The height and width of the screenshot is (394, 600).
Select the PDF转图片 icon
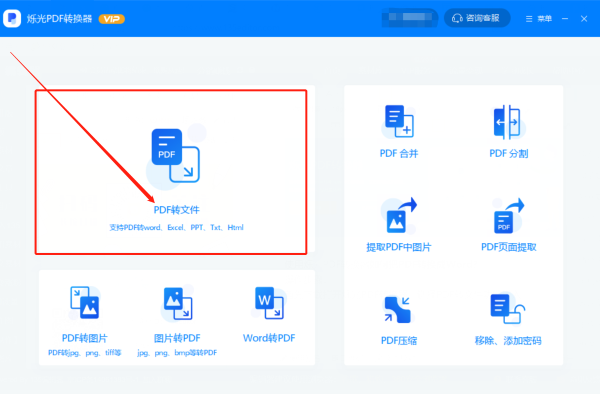(85, 302)
